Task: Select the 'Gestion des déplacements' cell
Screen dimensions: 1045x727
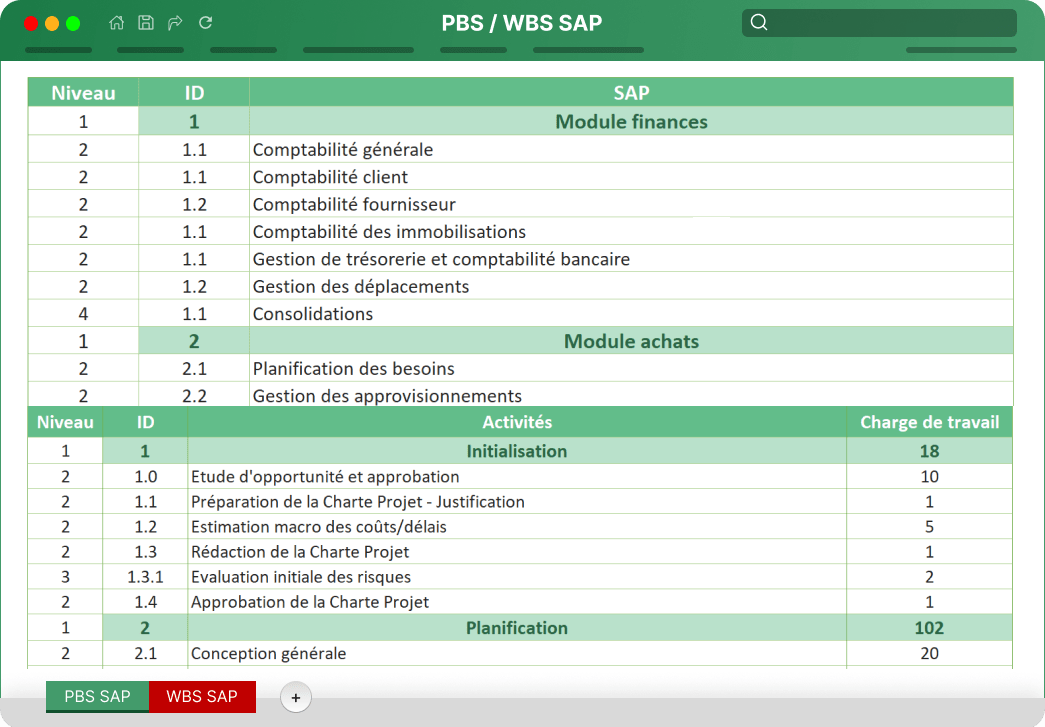Action: (631, 286)
